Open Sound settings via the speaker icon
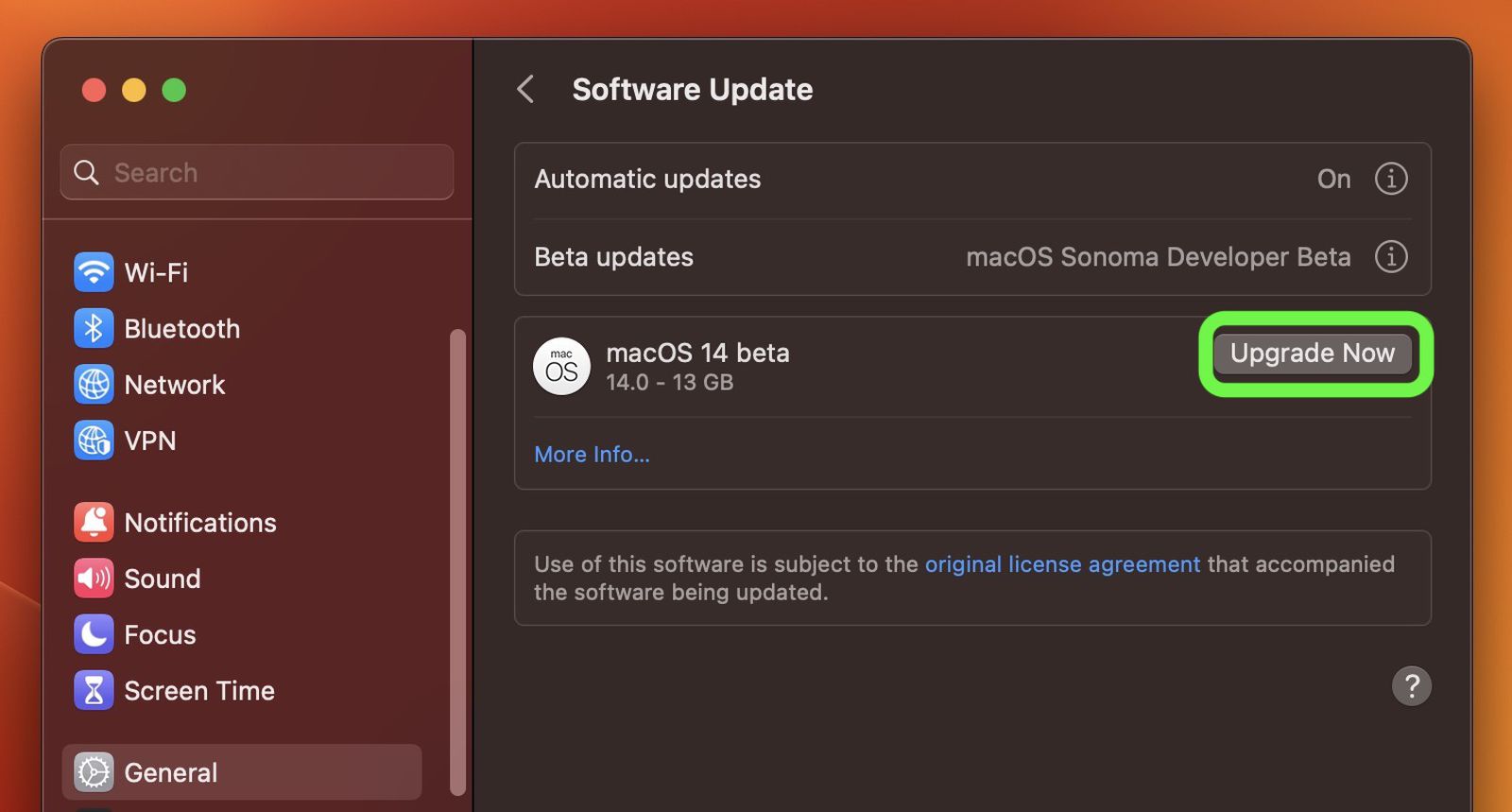Screen dimensions: 1512x812 pyautogui.click(x=94, y=578)
